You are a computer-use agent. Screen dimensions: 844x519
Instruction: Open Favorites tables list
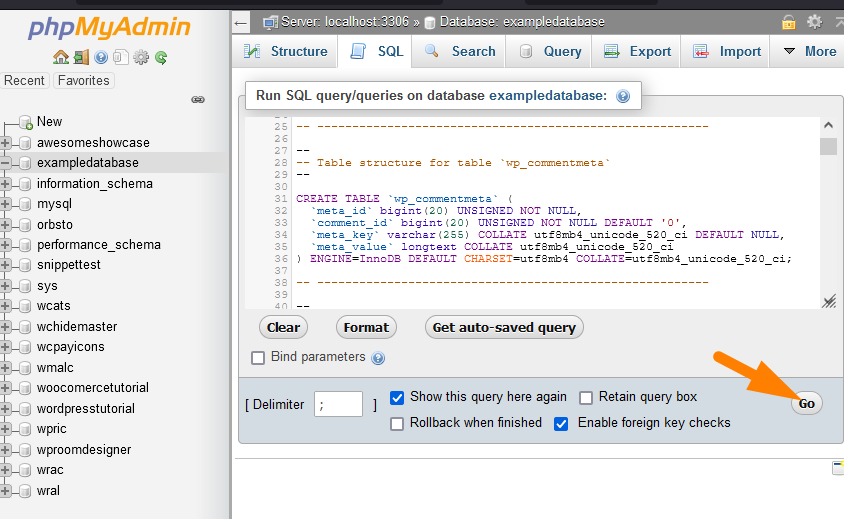[x=83, y=81]
